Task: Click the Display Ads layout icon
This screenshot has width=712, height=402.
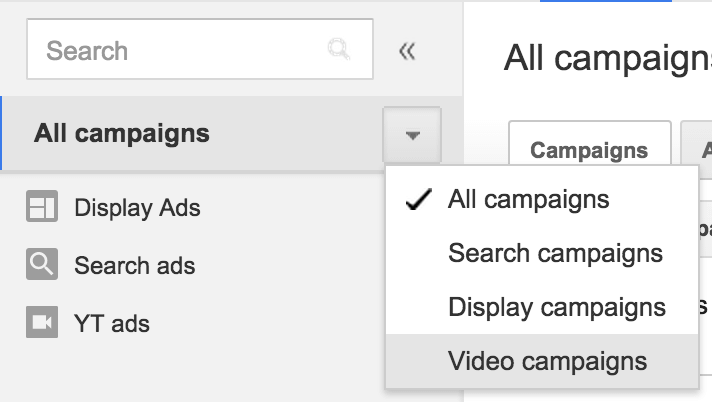Action: (x=42, y=208)
